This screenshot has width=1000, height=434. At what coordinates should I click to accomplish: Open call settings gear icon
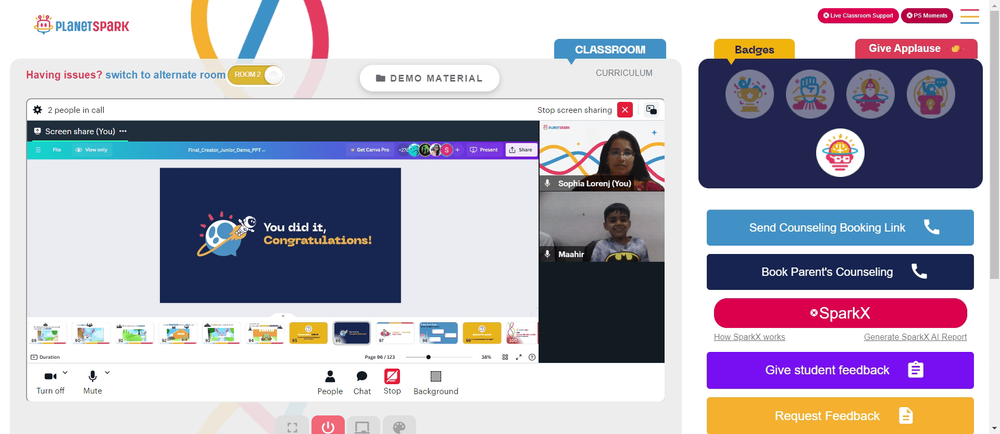tap(38, 110)
